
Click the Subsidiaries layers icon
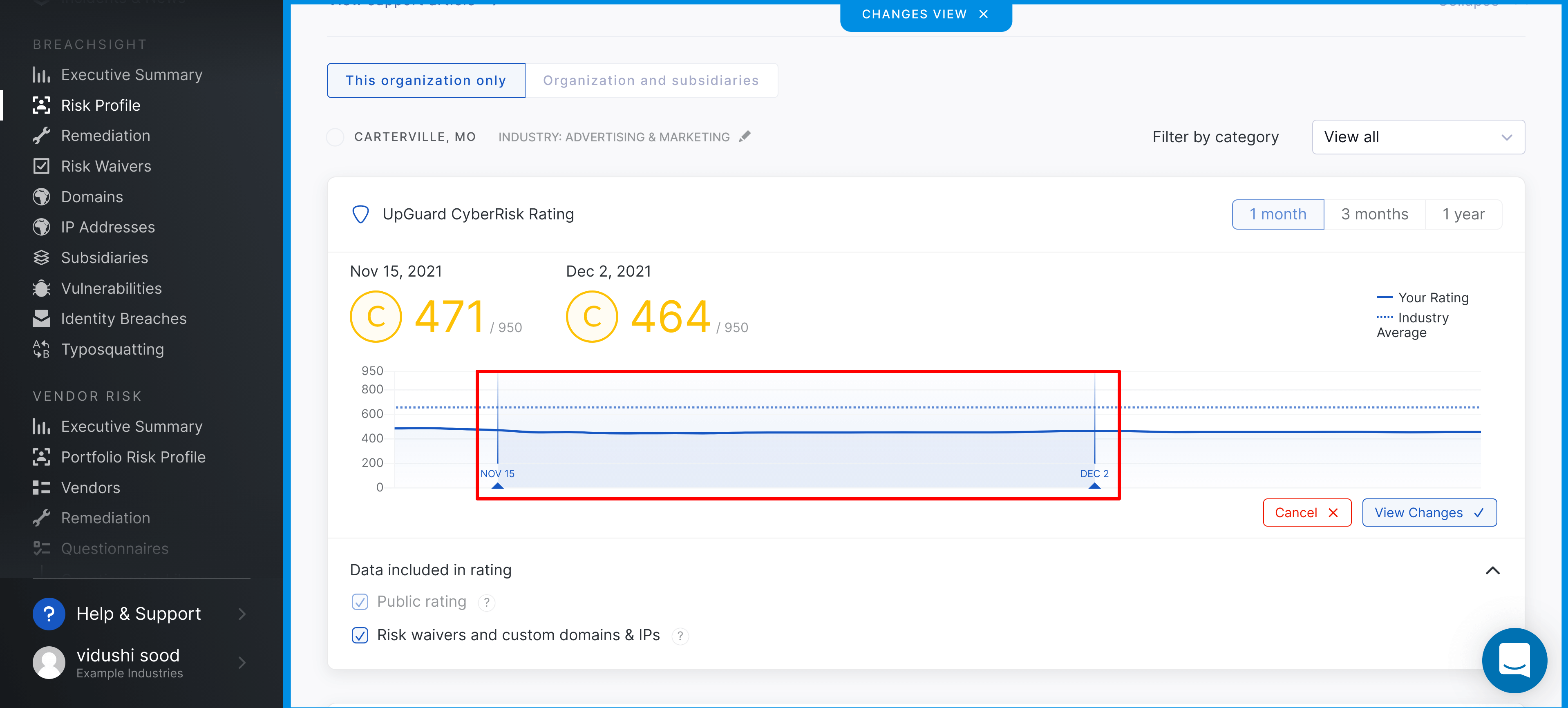41,257
